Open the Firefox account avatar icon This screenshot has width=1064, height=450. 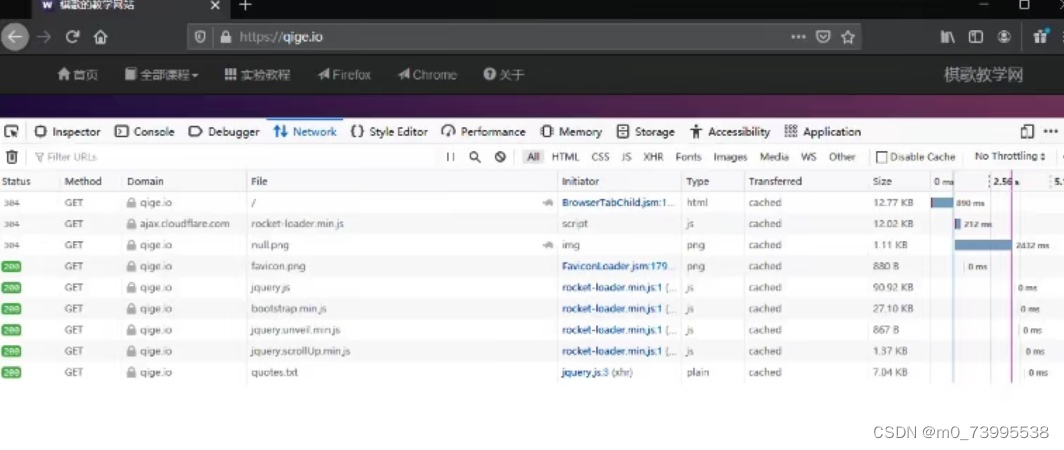point(1004,37)
